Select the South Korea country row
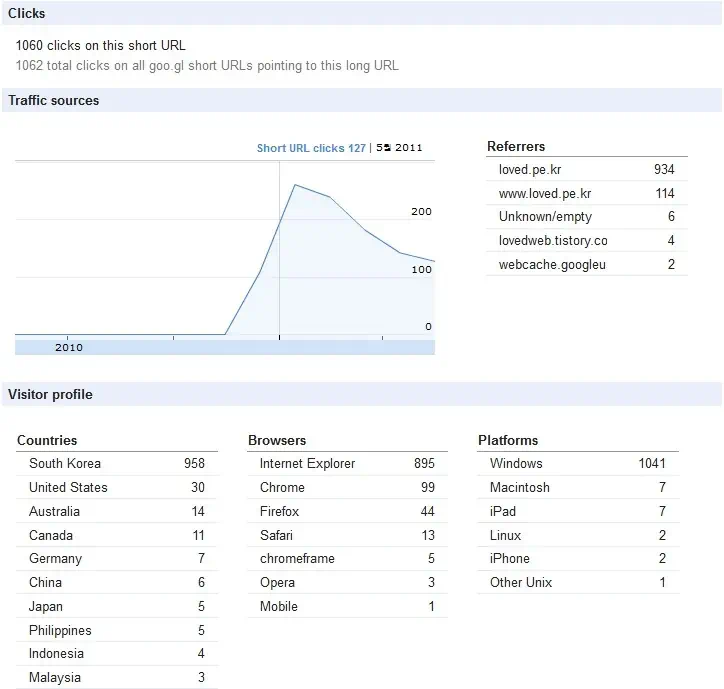The height and width of the screenshot is (689, 724). (117, 464)
